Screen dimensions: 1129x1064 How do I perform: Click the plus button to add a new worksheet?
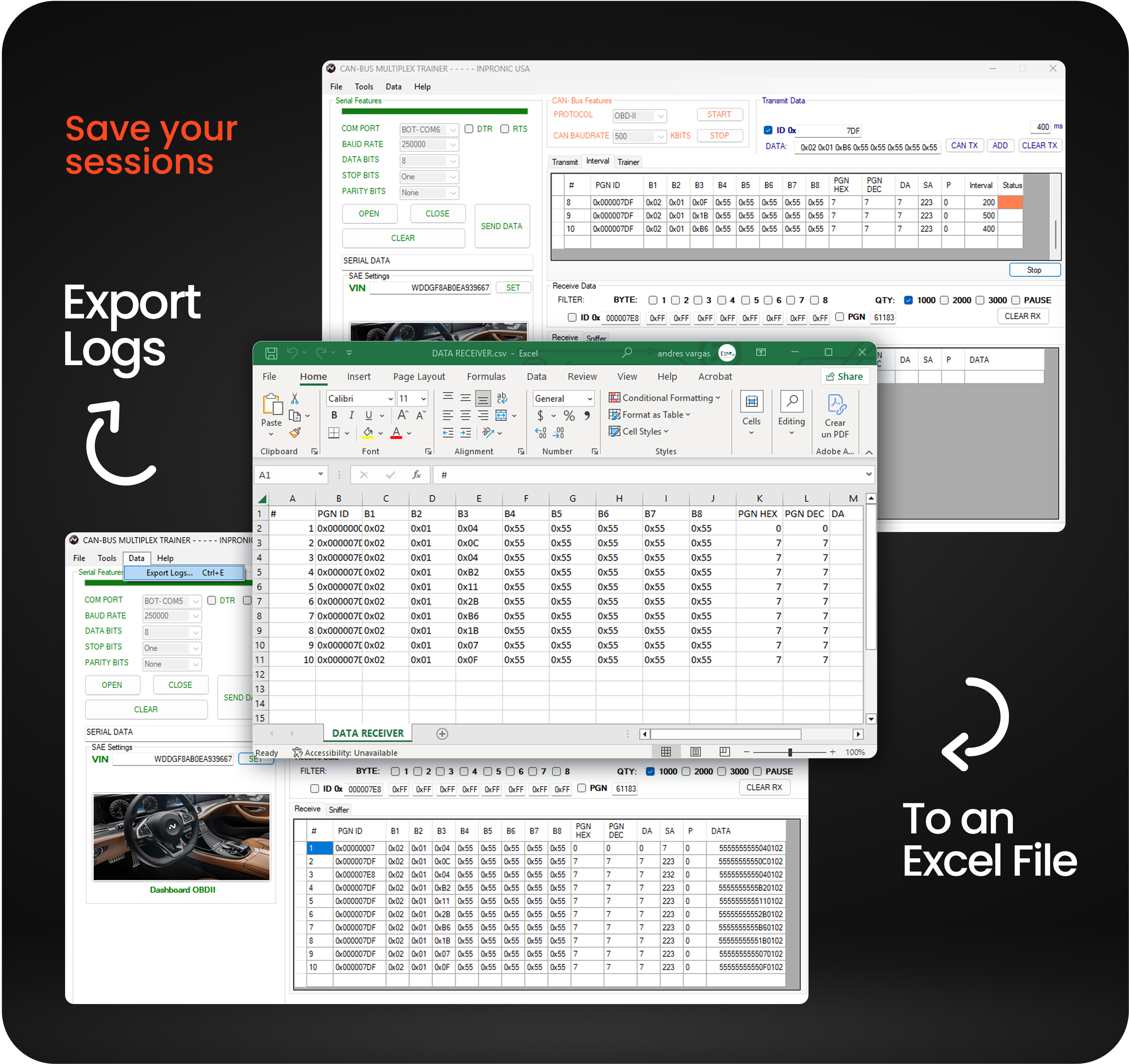click(442, 733)
